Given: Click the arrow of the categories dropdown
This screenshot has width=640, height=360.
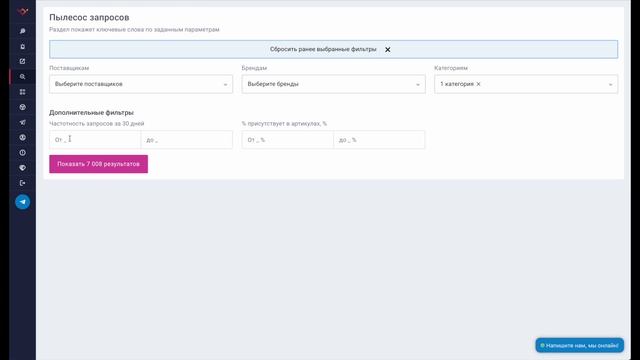Looking at the screenshot, I should [610, 84].
